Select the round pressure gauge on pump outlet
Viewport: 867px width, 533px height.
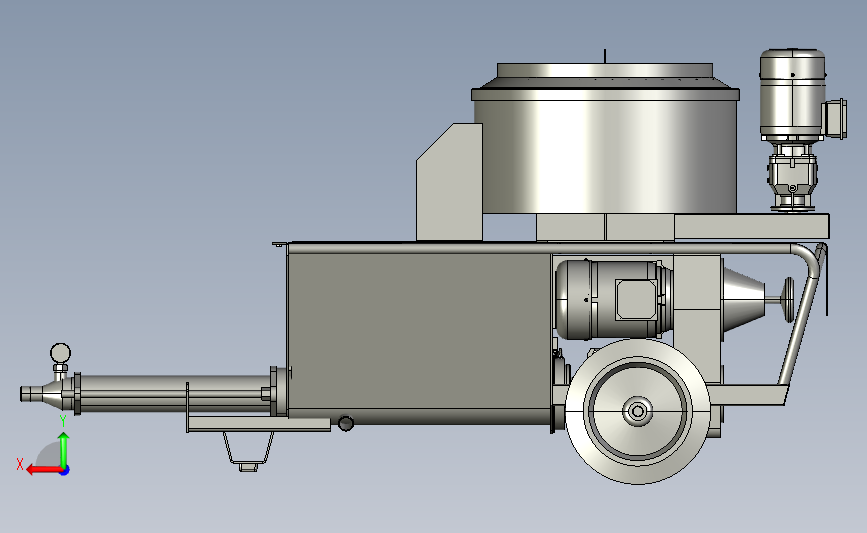(60, 353)
